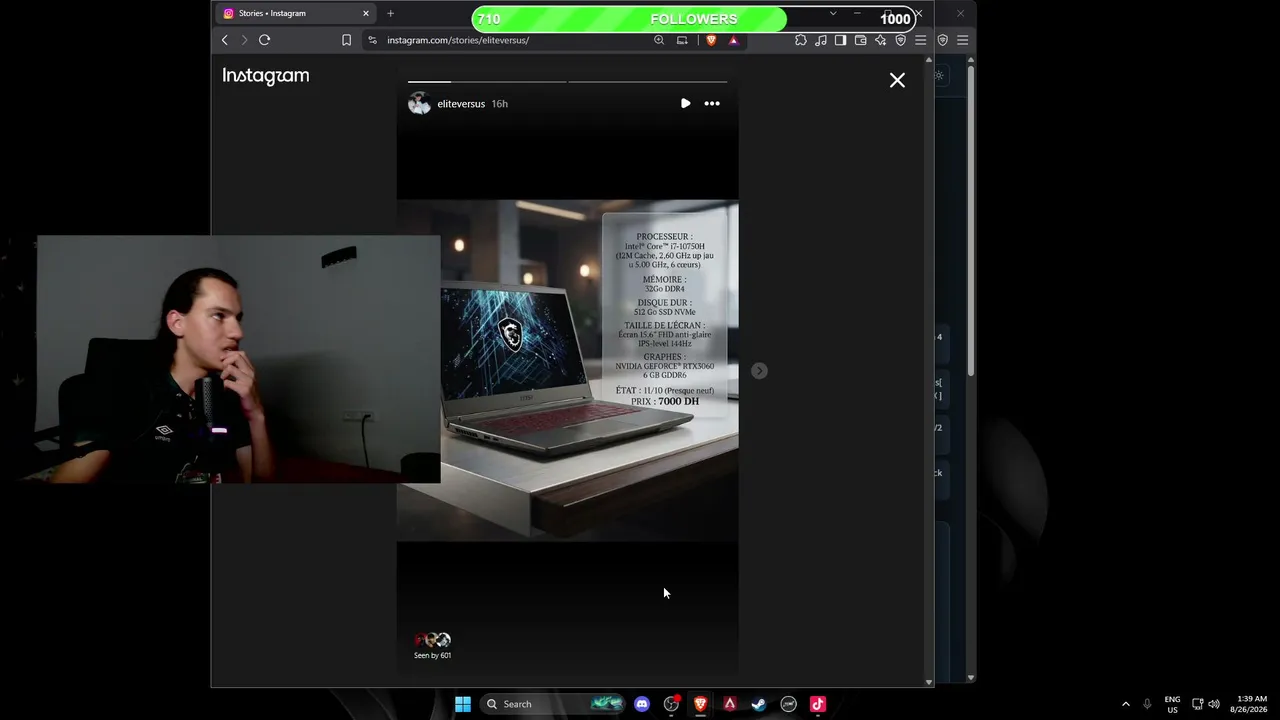Open the background window's hamburger menu
The width and height of the screenshot is (1280, 720).
(x=962, y=40)
